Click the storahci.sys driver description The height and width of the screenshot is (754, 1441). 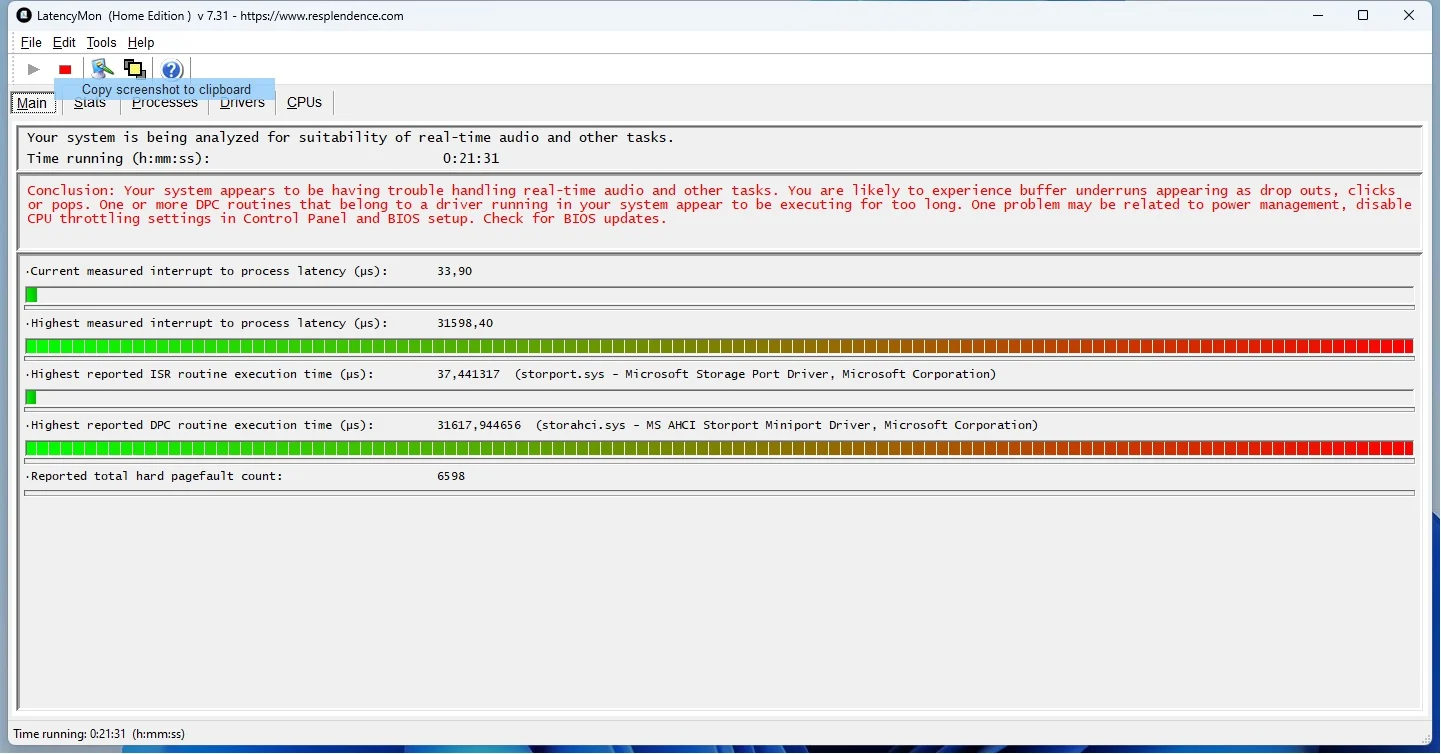tap(787, 425)
